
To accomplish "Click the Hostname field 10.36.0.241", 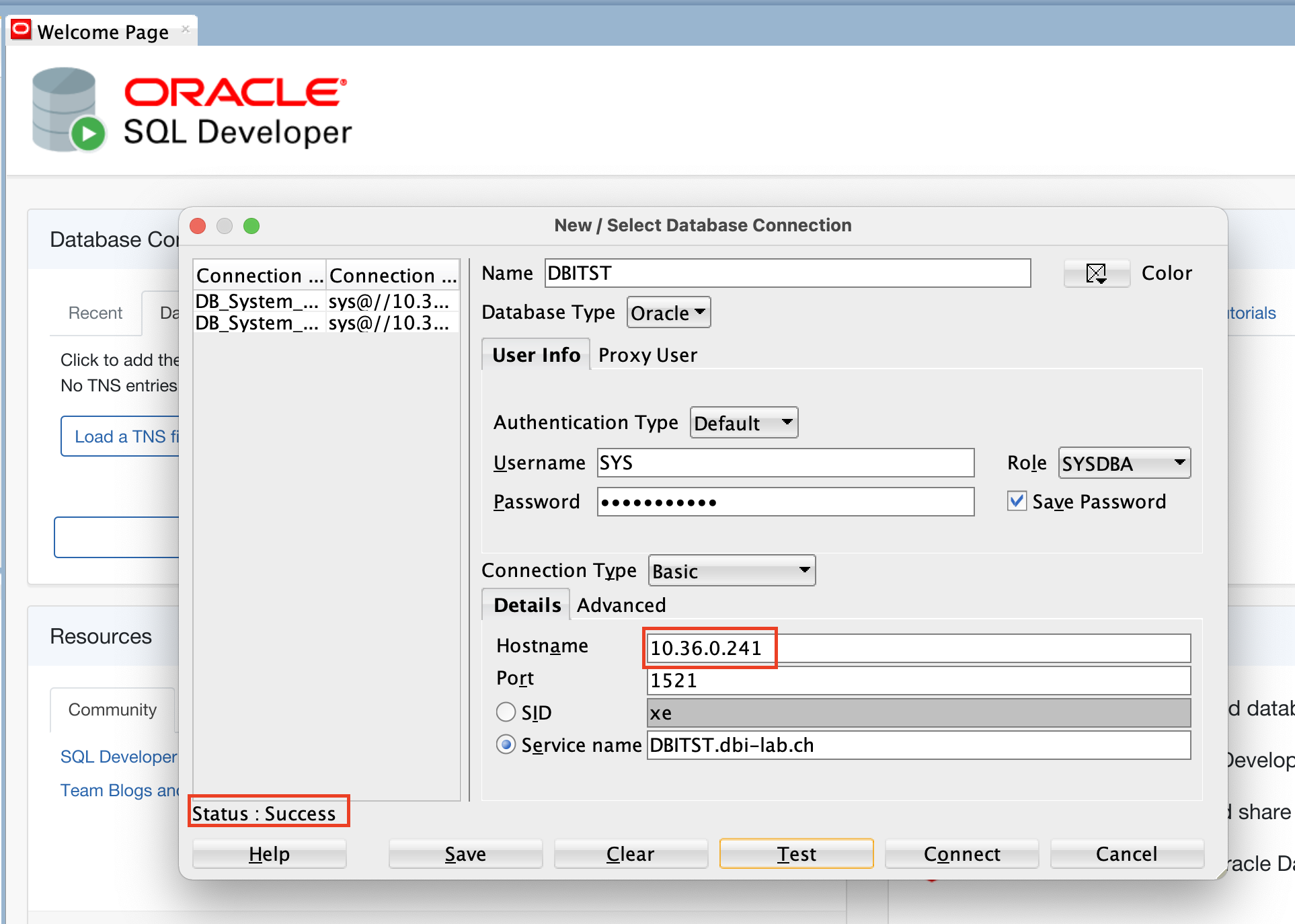I will click(x=918, y=648).
